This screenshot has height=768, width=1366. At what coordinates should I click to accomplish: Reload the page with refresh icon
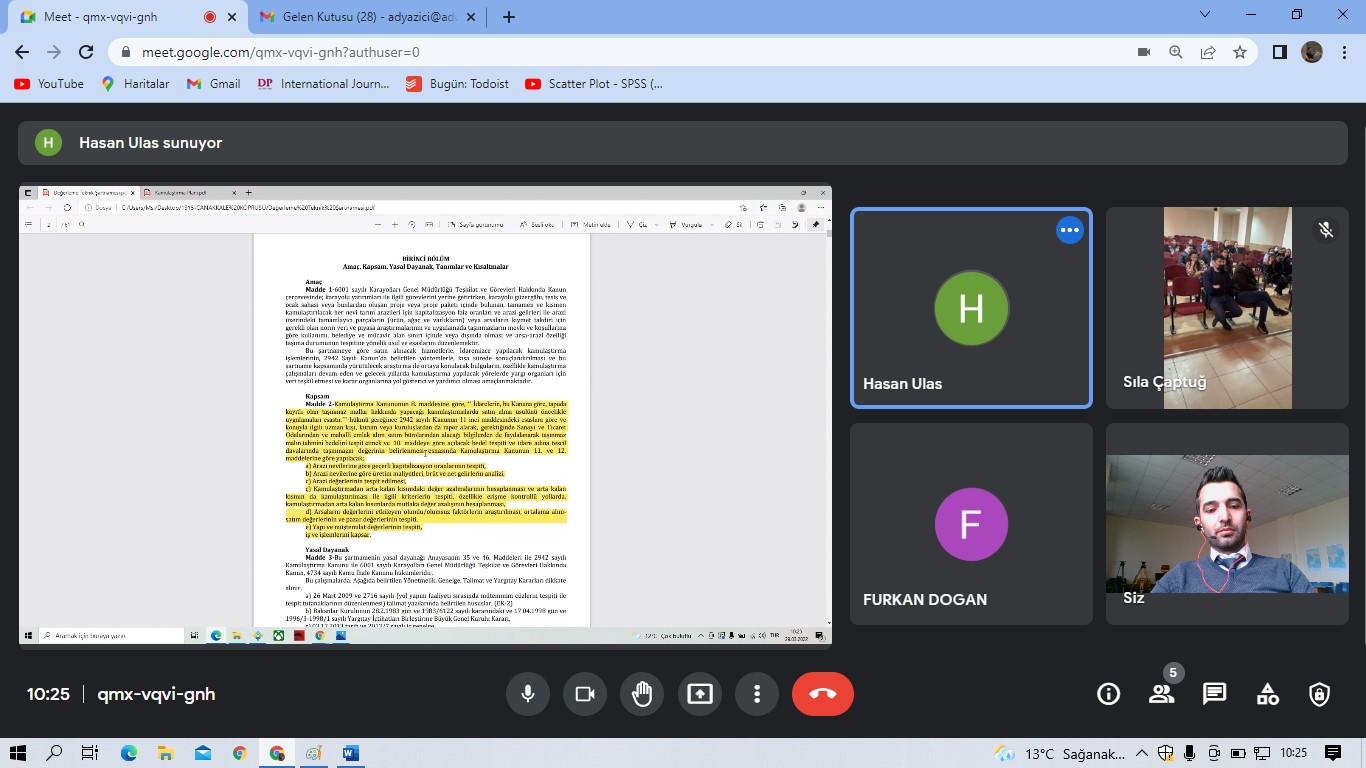click(x=86, y=52)
